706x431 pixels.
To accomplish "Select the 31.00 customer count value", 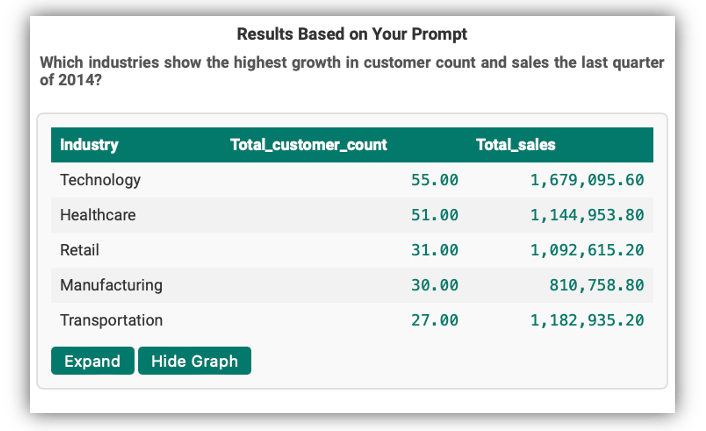I will pyautogui.click(x=434, y=250).
